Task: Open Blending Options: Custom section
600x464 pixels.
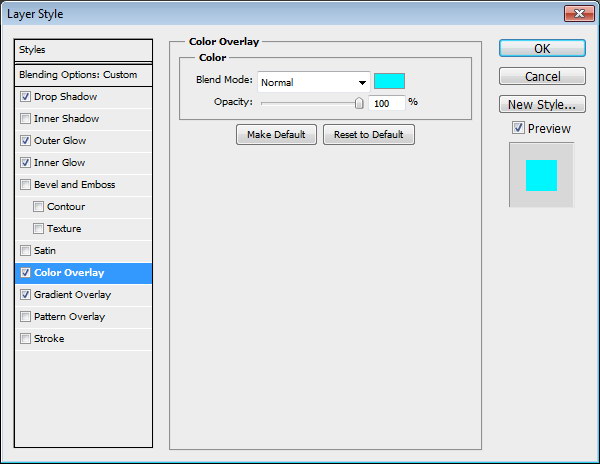Action: (x=83, y=75)
